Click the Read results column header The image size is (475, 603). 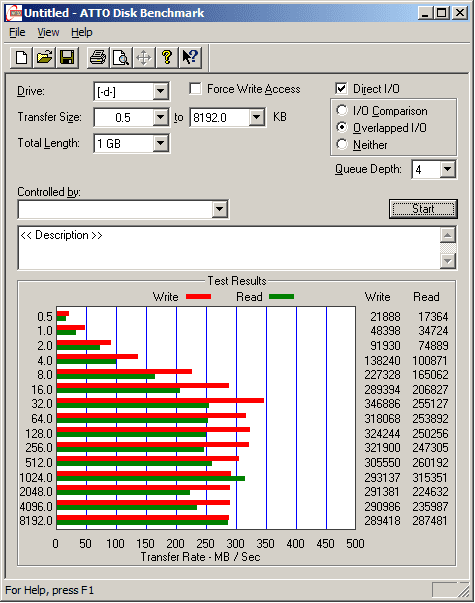pos(426,297)
